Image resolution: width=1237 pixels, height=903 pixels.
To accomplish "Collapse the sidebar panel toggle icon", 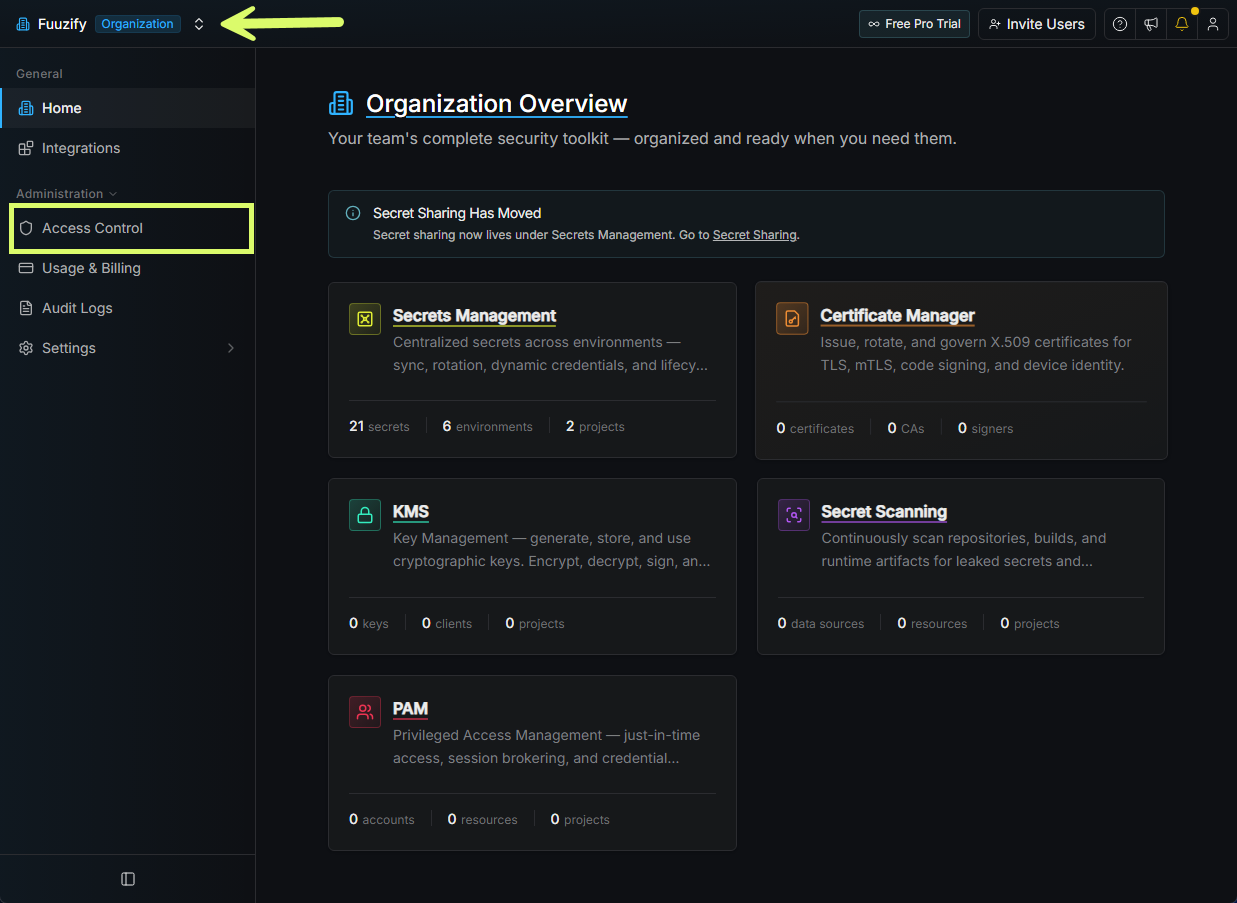I will coord(128,879).
